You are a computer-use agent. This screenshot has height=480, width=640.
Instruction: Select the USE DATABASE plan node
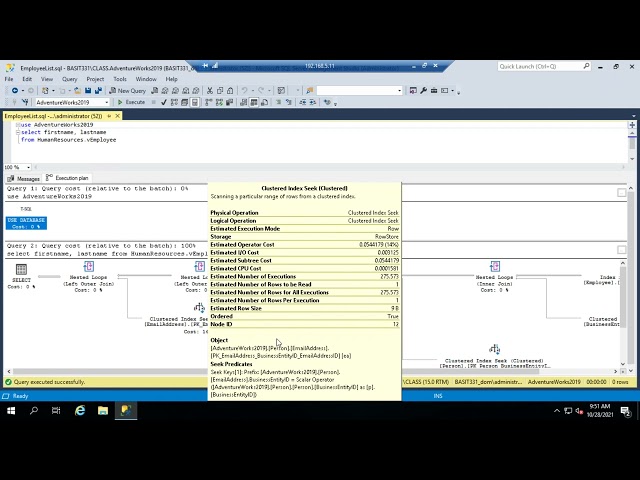[x=26, y=223]
